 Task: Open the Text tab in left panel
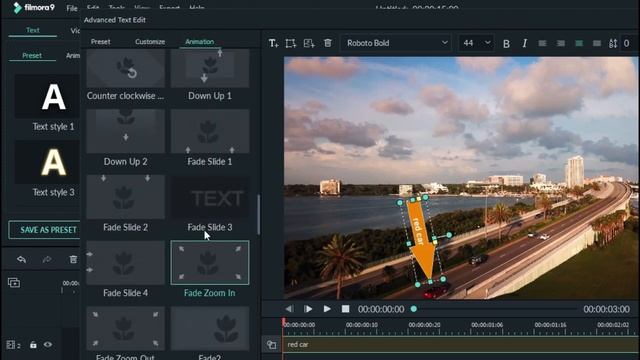pos(33,30)
